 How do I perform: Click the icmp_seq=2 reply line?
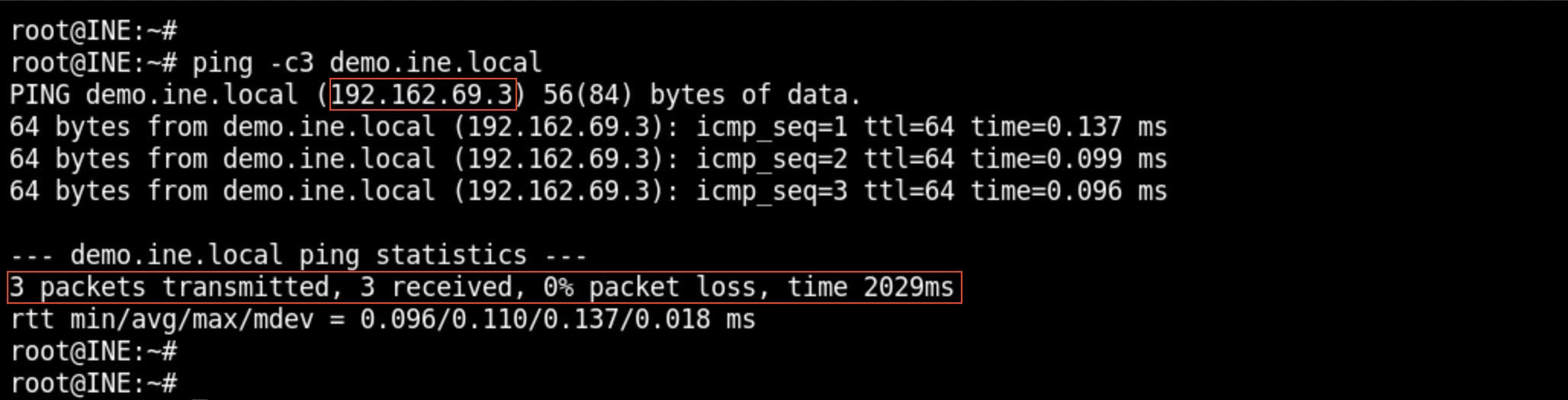coord(587,159)
